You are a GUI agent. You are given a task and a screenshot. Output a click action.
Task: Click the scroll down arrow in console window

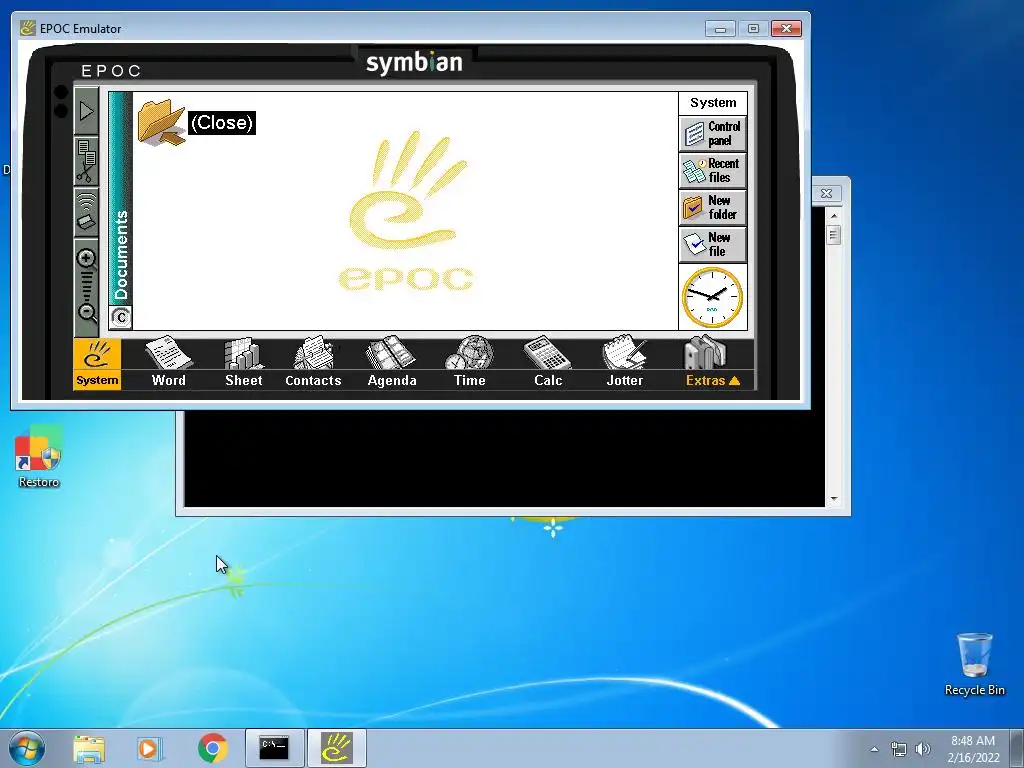(x=833, y=499)
